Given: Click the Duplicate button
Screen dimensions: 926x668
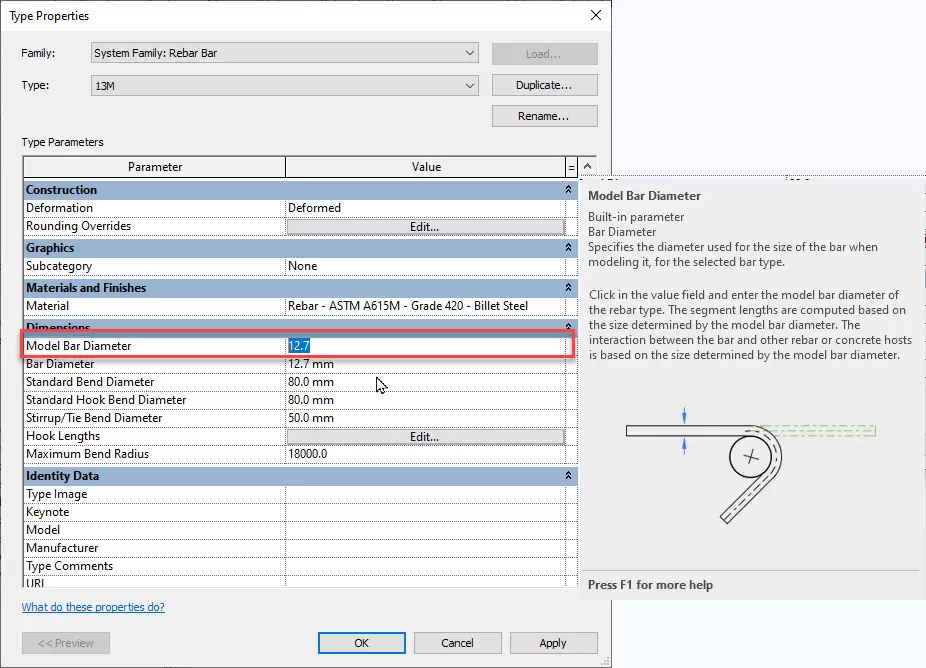Looking at the screenshot, I should [x=544, y=86].
